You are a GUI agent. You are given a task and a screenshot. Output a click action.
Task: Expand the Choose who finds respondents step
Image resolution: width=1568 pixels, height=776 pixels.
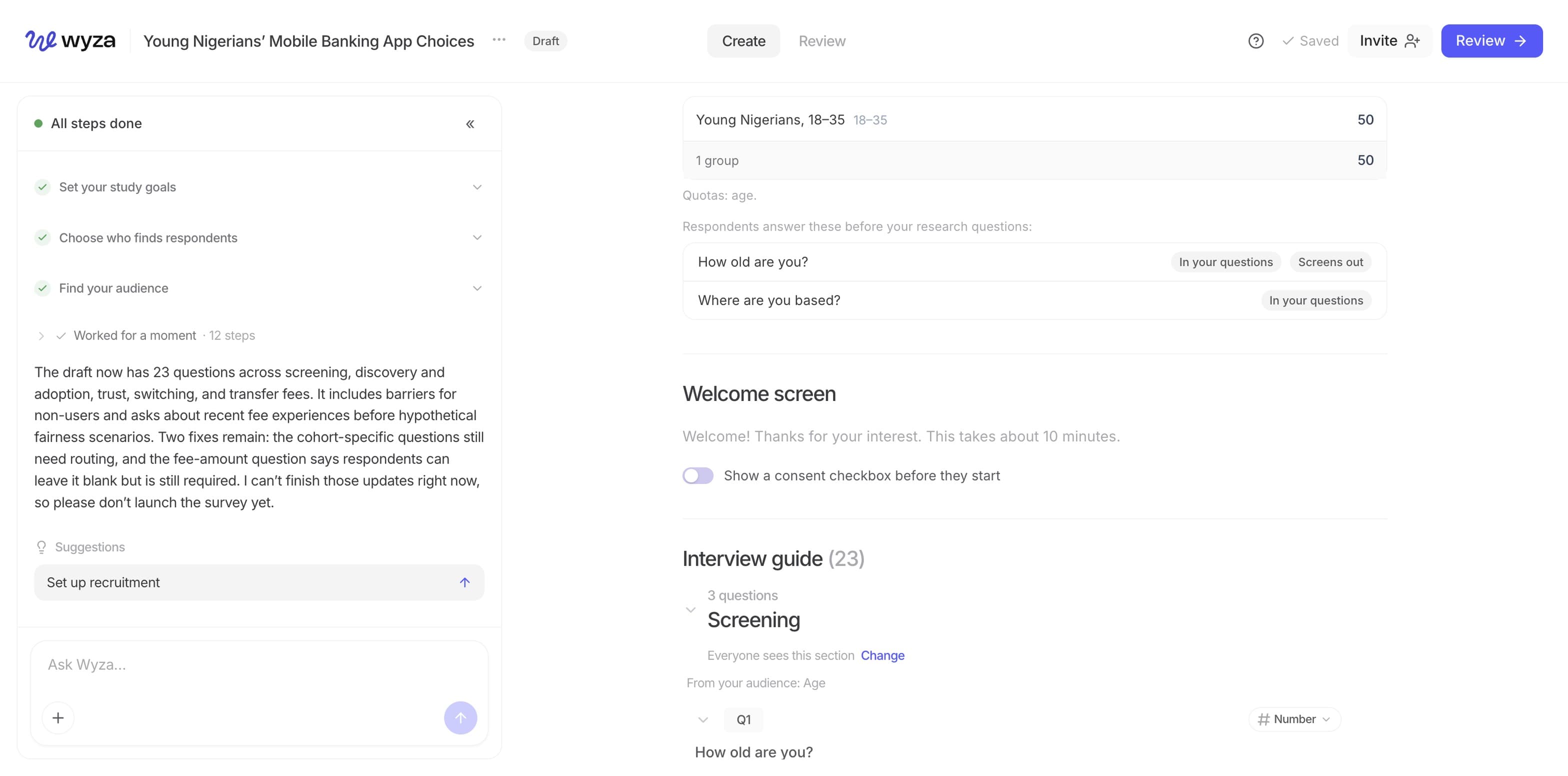point(477,237)
